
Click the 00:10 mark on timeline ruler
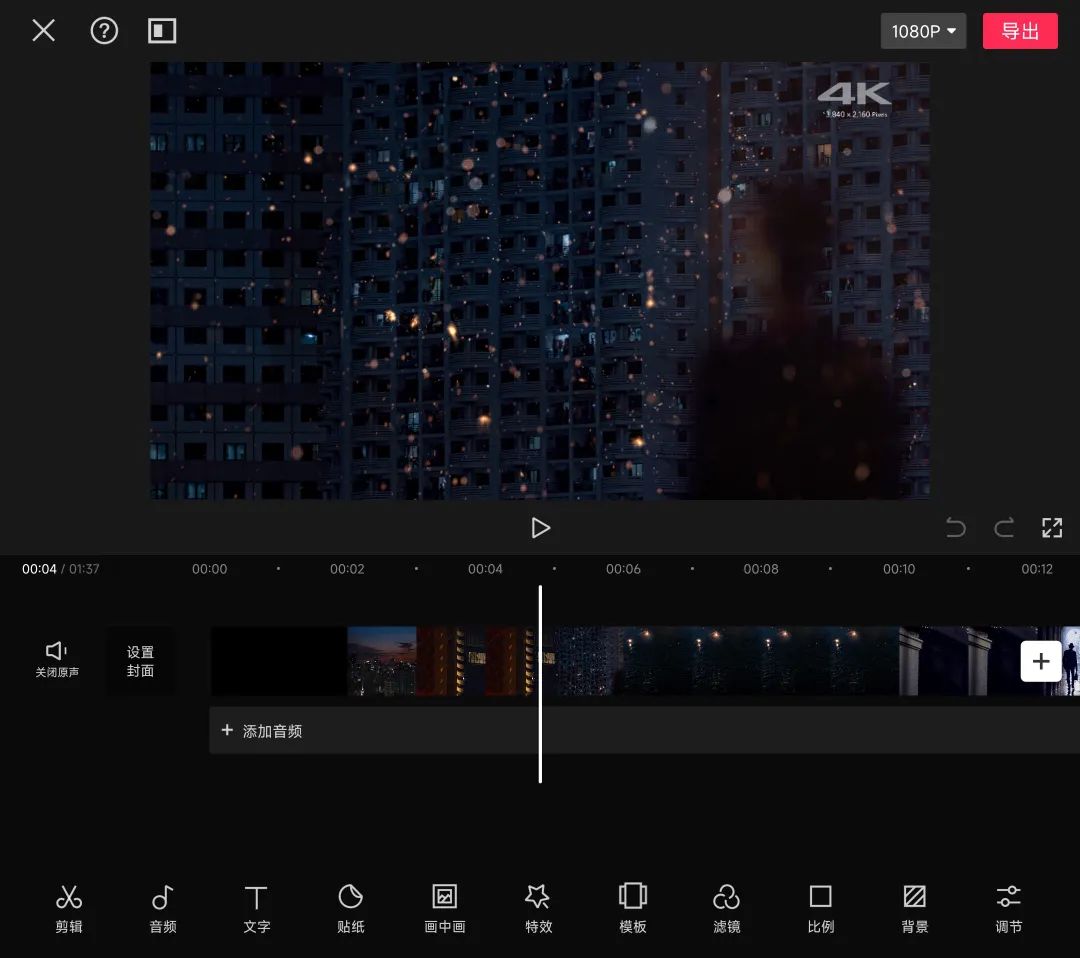899,569
